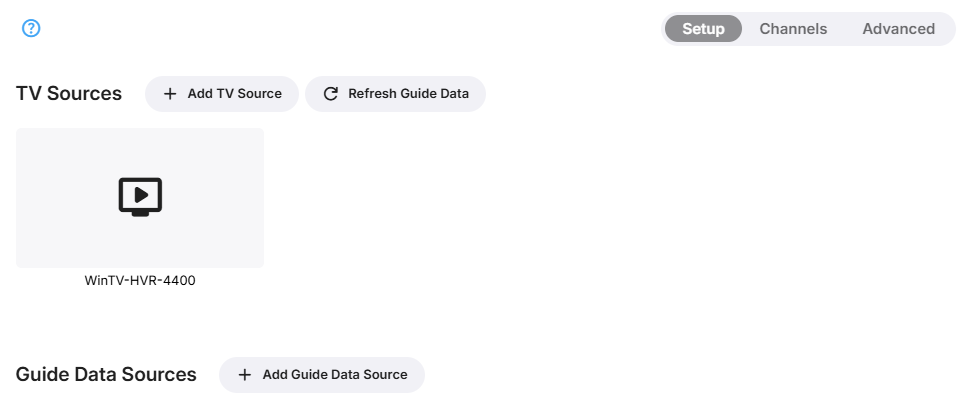The height and width of the screenshot is (414, 968).
Task: Click the WinTV-HVR-4400 name label
Action: [x=140, y=281]
